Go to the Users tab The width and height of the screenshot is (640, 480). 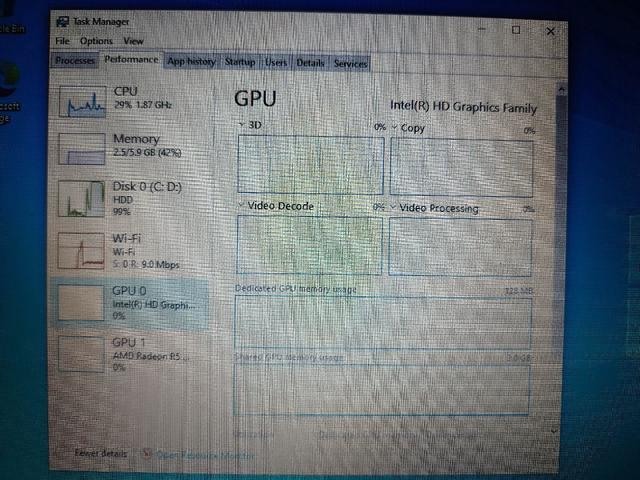[x=276, y=62]
